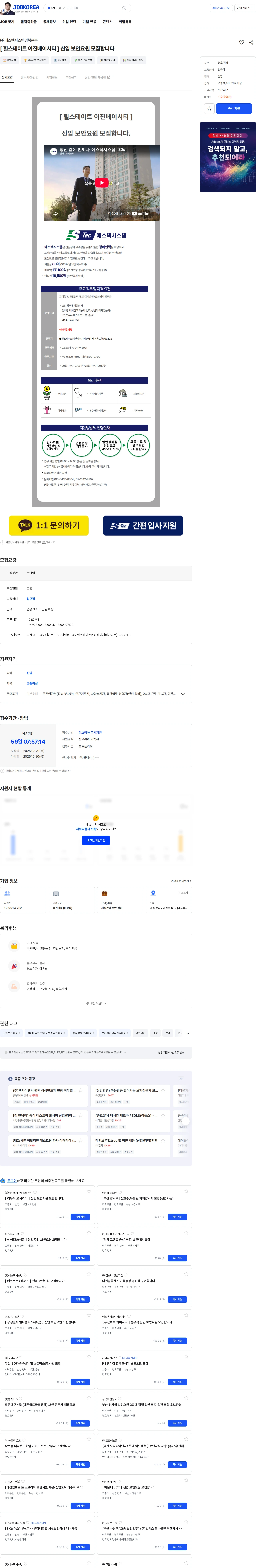The image size is (256, 1568).
Task: Open the 상세요강 tab
Action: click(x=7, y=77)
